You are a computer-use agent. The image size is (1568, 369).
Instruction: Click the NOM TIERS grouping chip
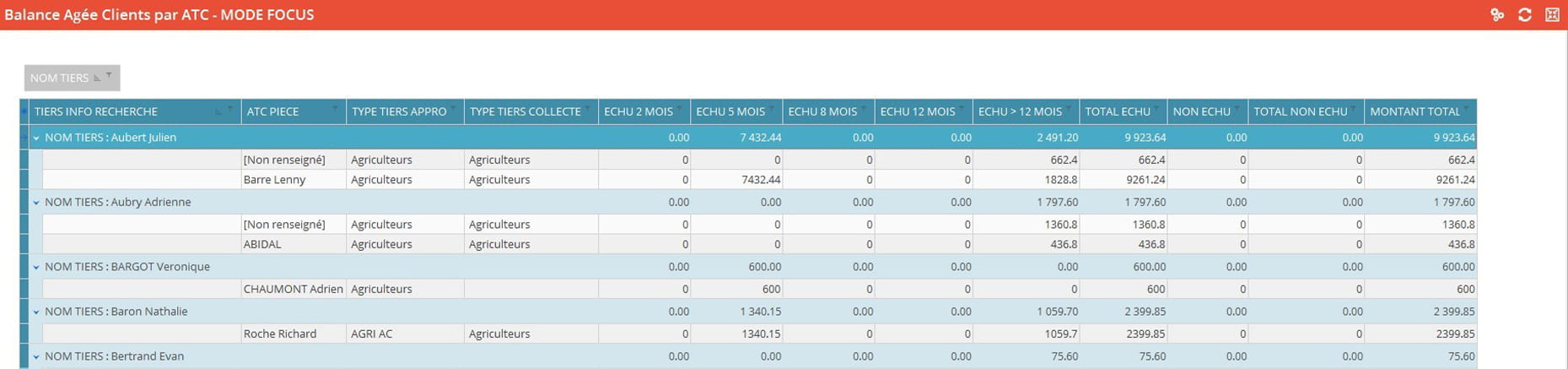pos(59,78)
